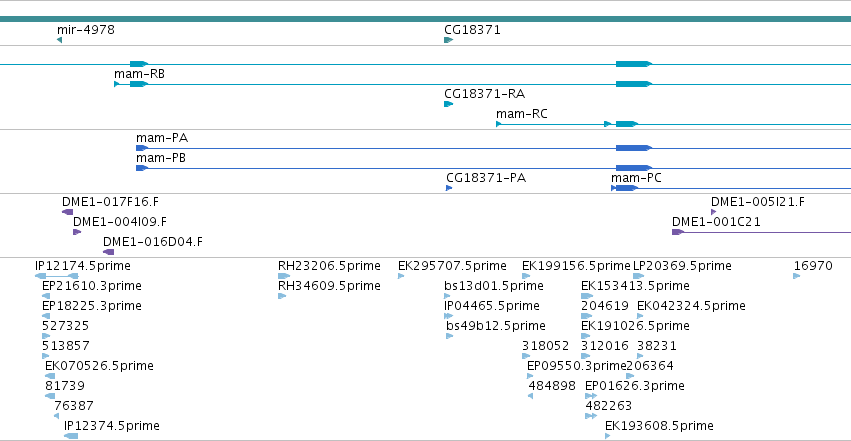Select feature 513857
The height and width of the screenshot is (441, 851).
[x=65, y=346]
